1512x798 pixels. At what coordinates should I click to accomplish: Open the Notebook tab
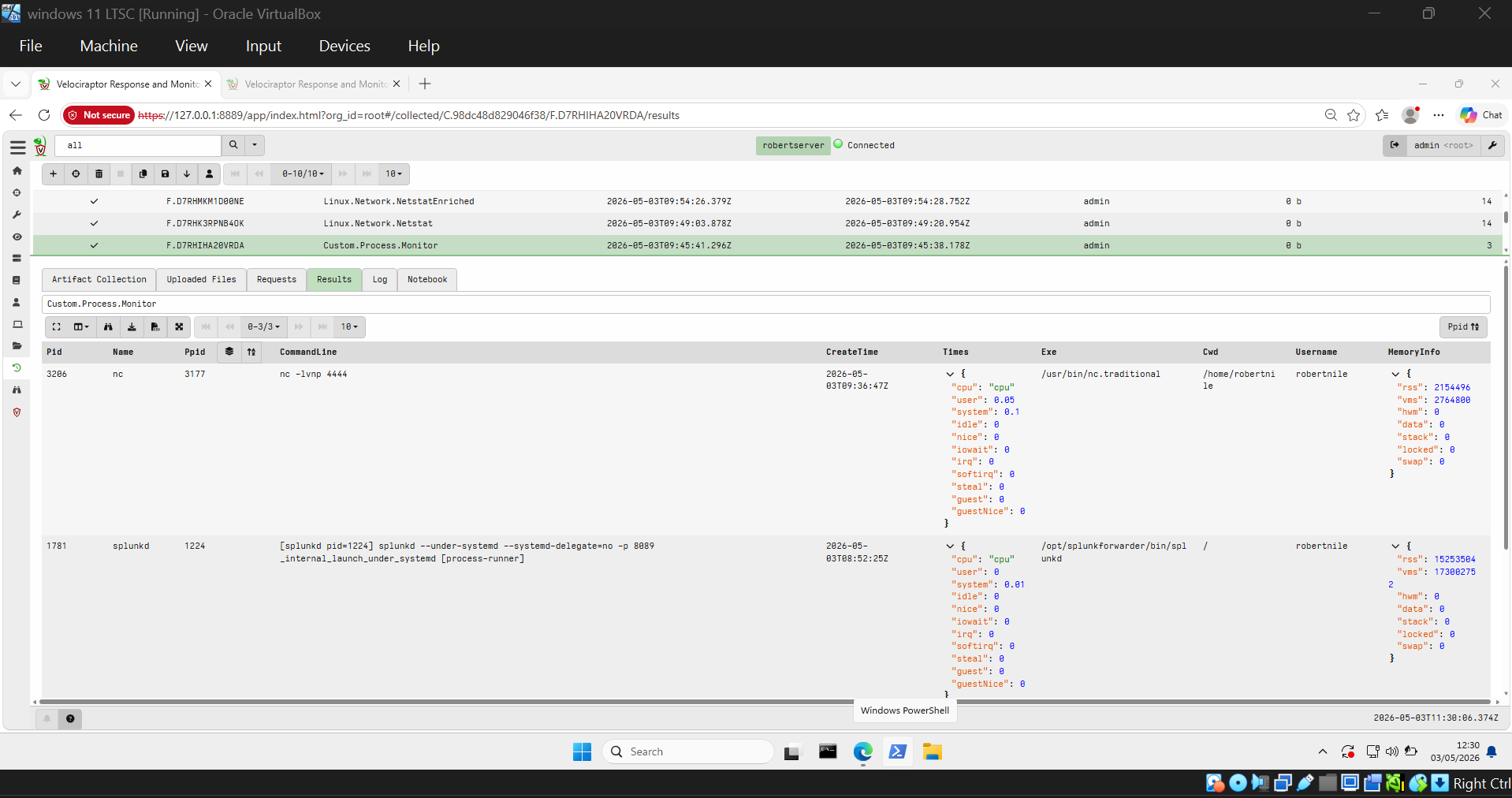pos(427,280)
